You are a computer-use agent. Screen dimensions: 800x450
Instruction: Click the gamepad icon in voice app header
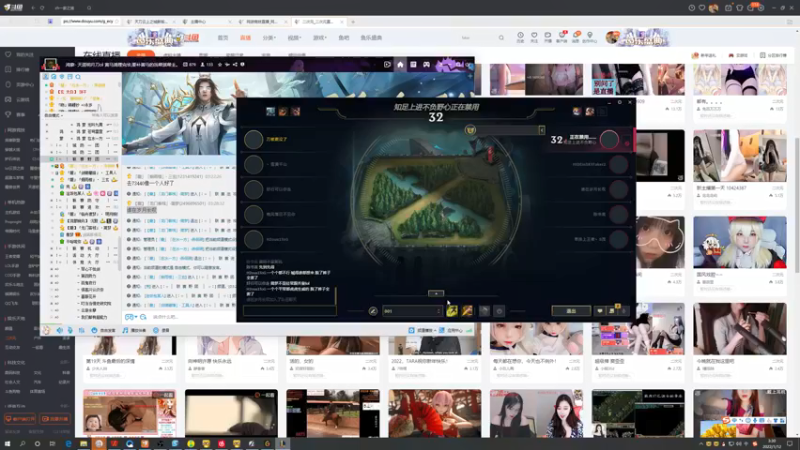click(427, 65)
